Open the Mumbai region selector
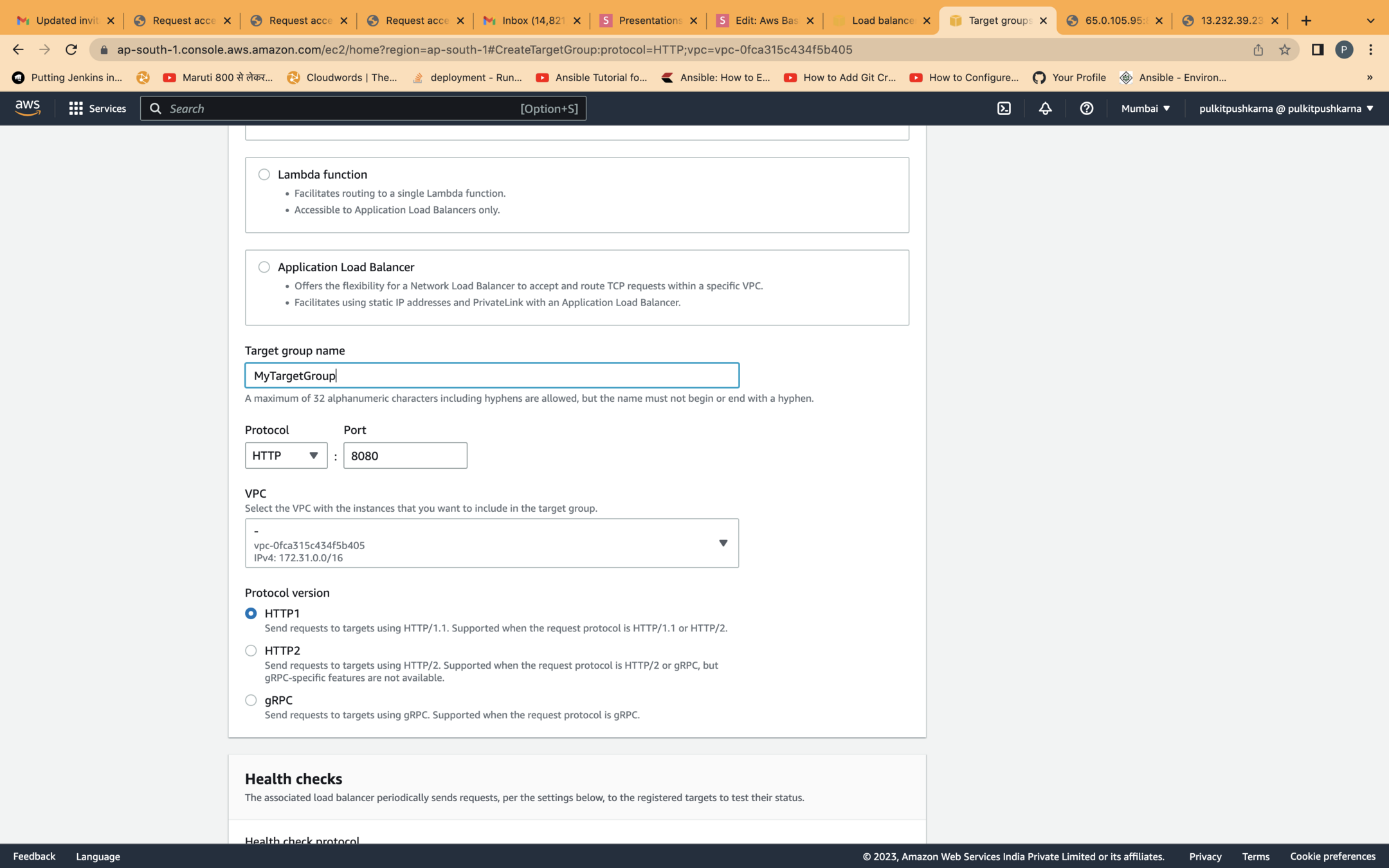The image size is (1389, 868). click(1145, 109)
